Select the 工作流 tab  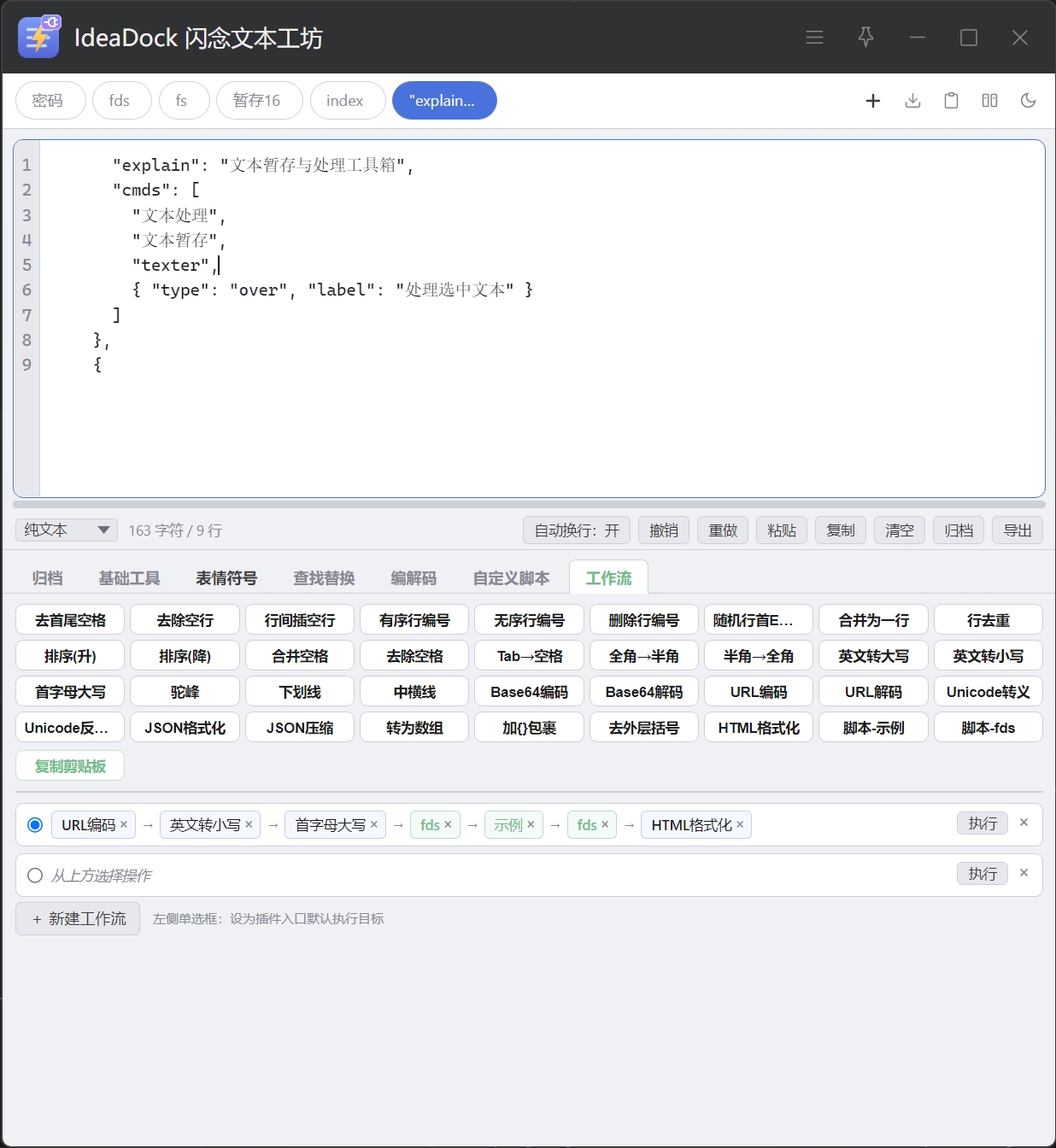point(609,578)
